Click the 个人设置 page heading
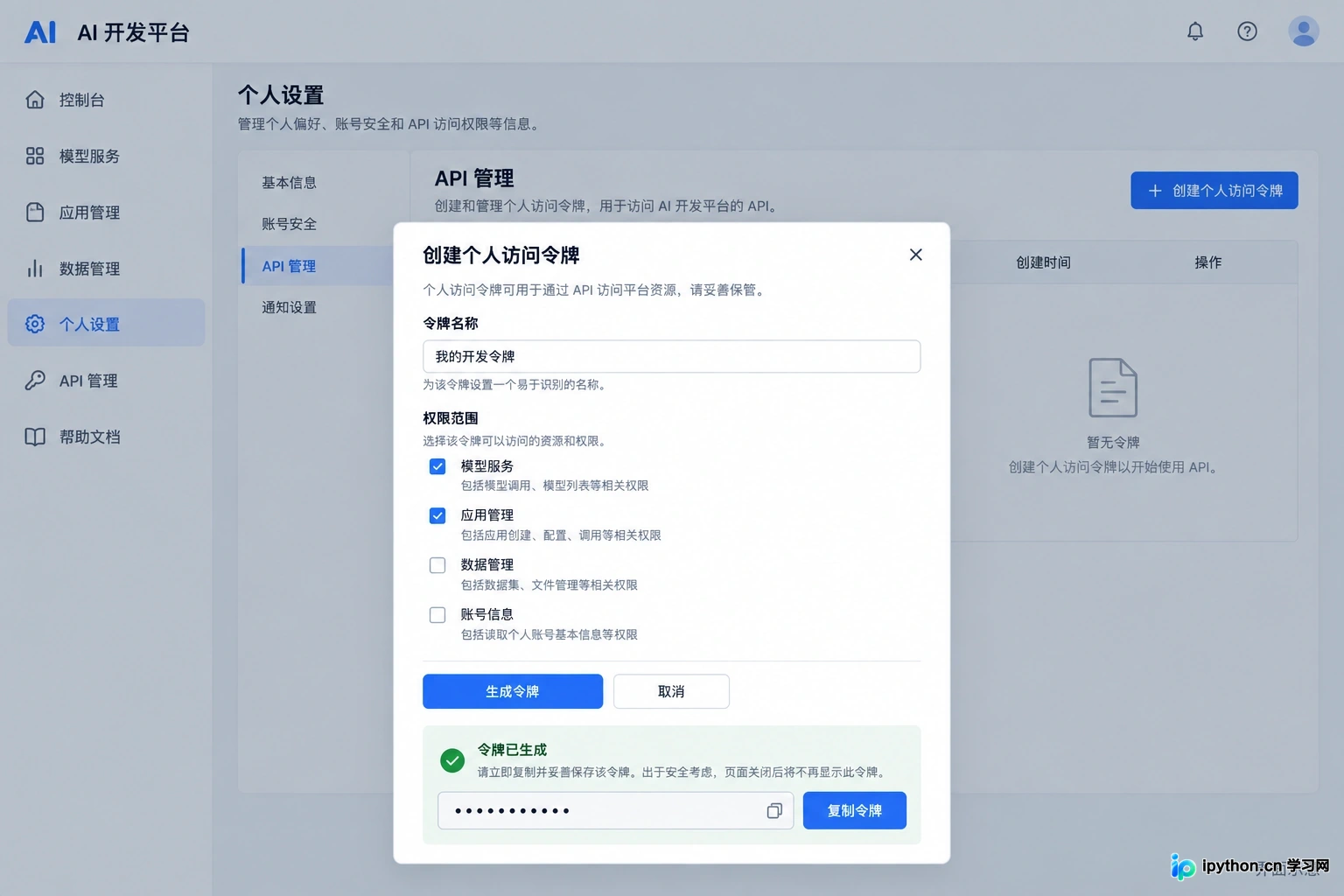Image resolution: width=1344 pixels, height=896 pixels. pyautogui.click(x=281, y=94)
